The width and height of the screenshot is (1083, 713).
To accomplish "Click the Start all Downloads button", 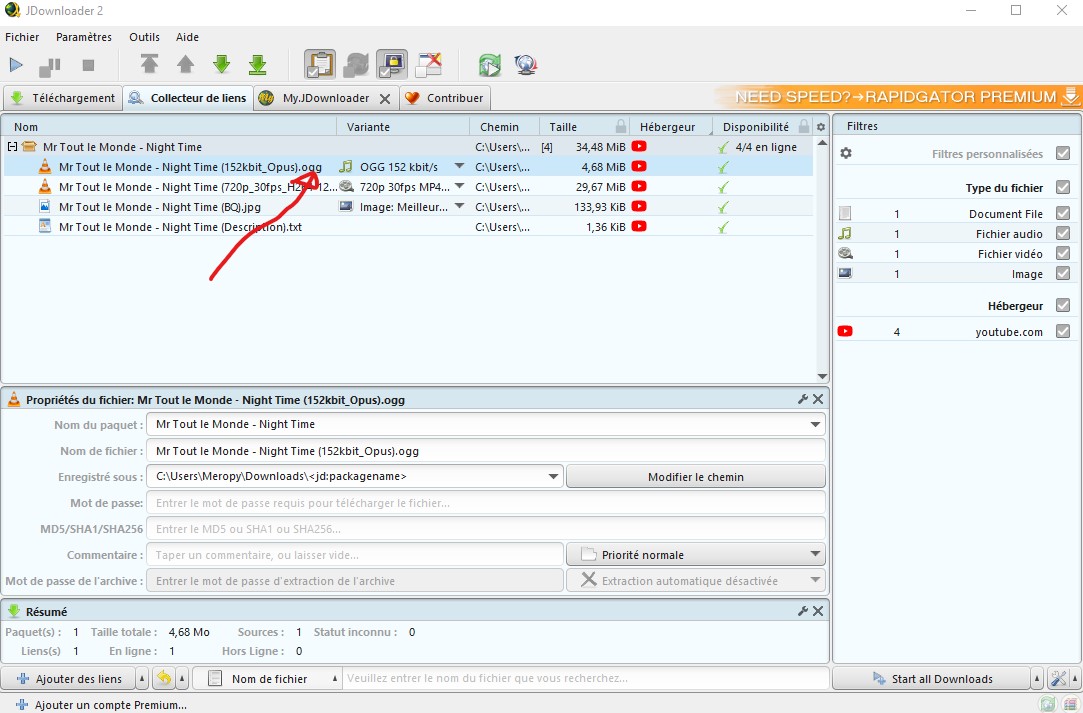I will [x=931, y=679].
